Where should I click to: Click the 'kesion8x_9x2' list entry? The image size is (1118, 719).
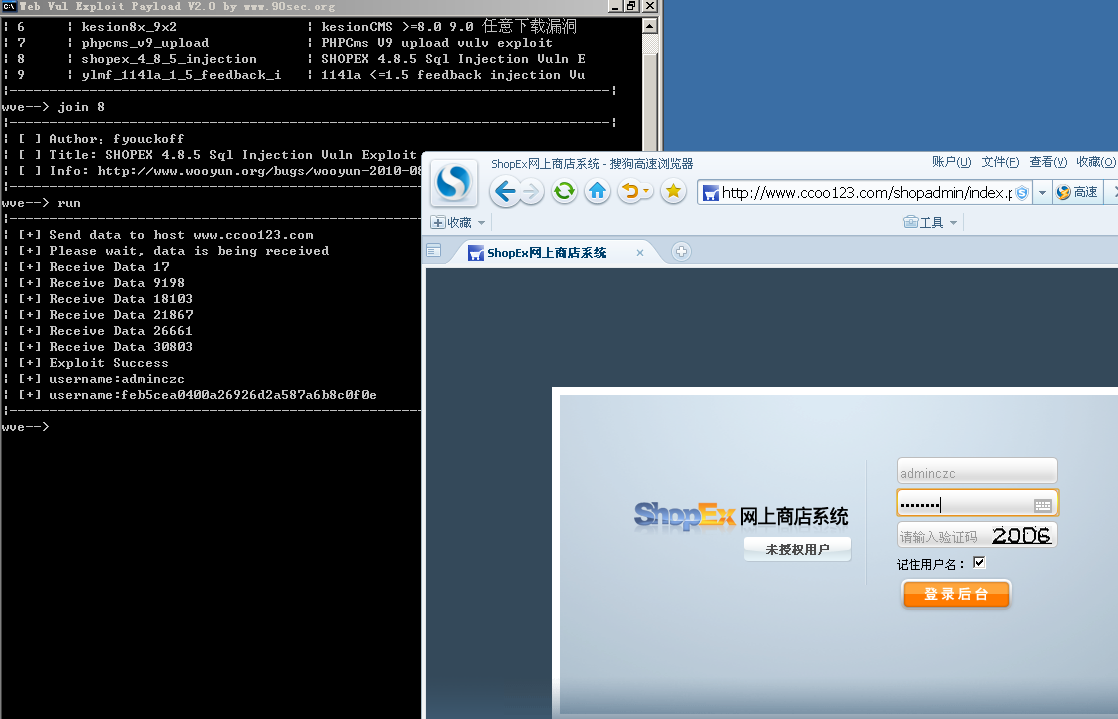coord(129,27)
